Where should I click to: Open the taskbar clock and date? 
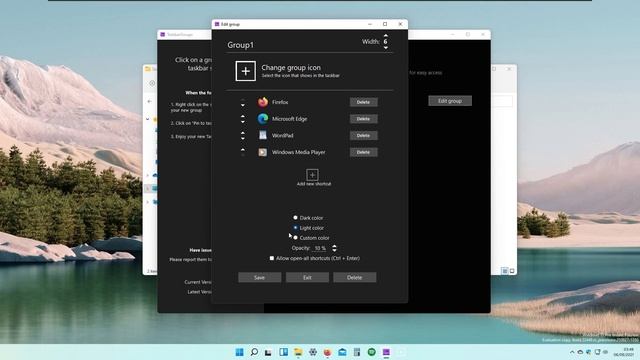(x=623, y=352)
